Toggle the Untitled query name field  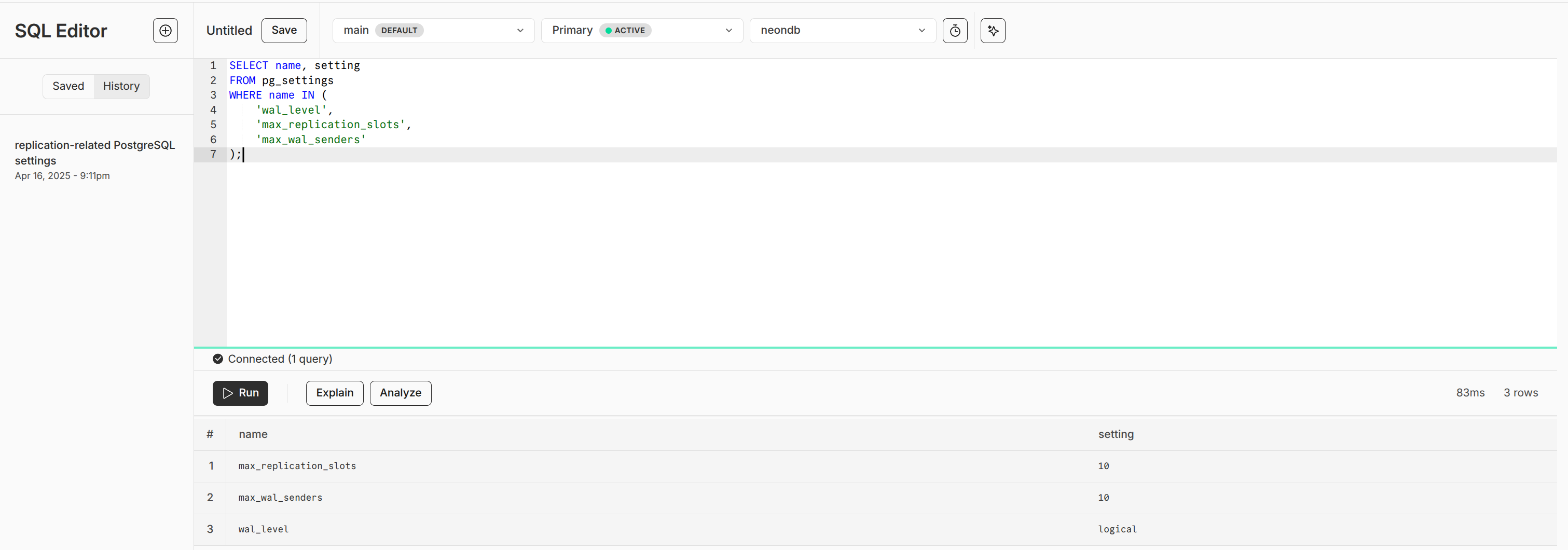click(x=229, y=31)
